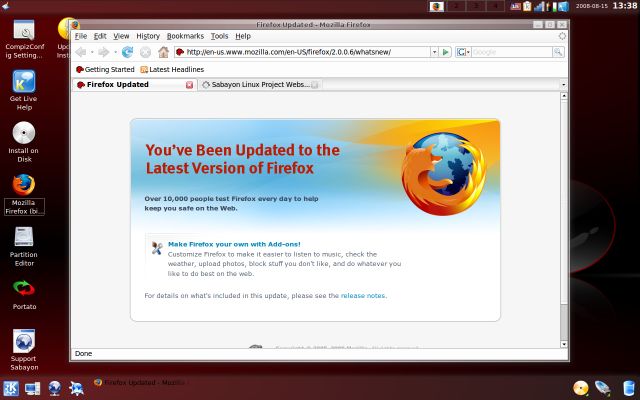Go forward with the Forward arrow button
640x400 pixels.
pyautogui.click(x=104, y=52)
